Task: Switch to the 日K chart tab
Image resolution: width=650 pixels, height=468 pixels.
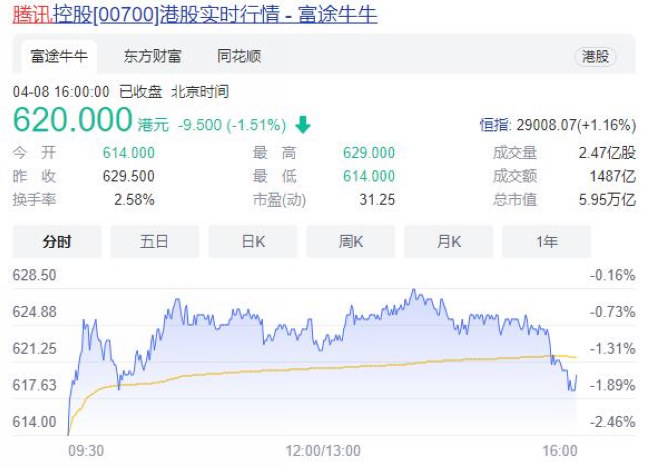Action: pyautogui.click(x=252, y=241)
